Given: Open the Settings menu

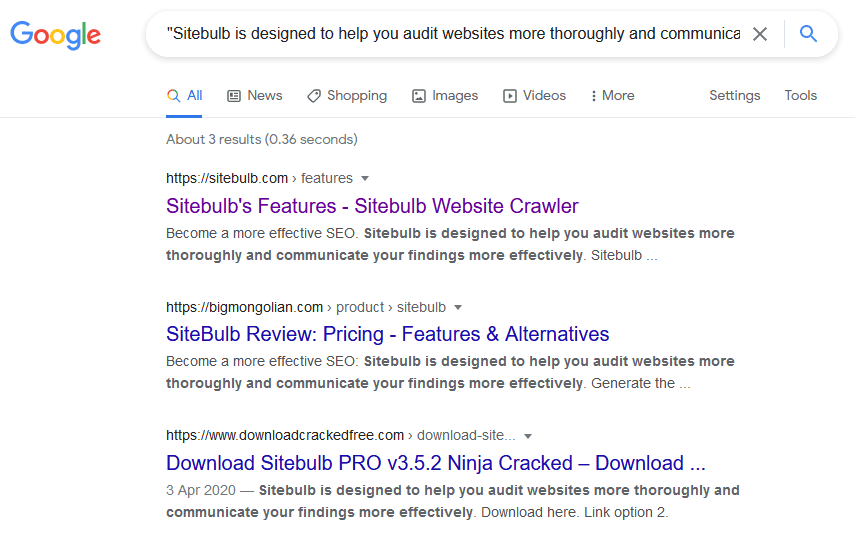Looking at the screenshot, I should [734, 95].
